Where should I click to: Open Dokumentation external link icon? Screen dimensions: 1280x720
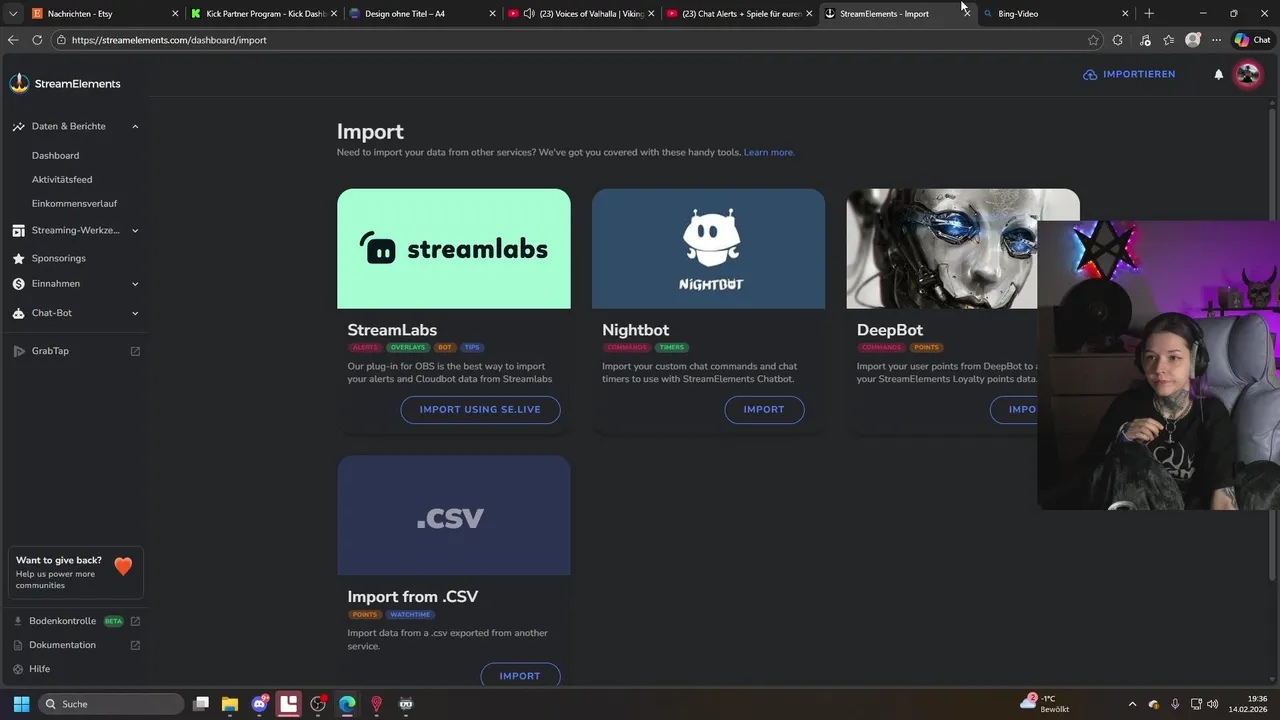click(135, 645)
